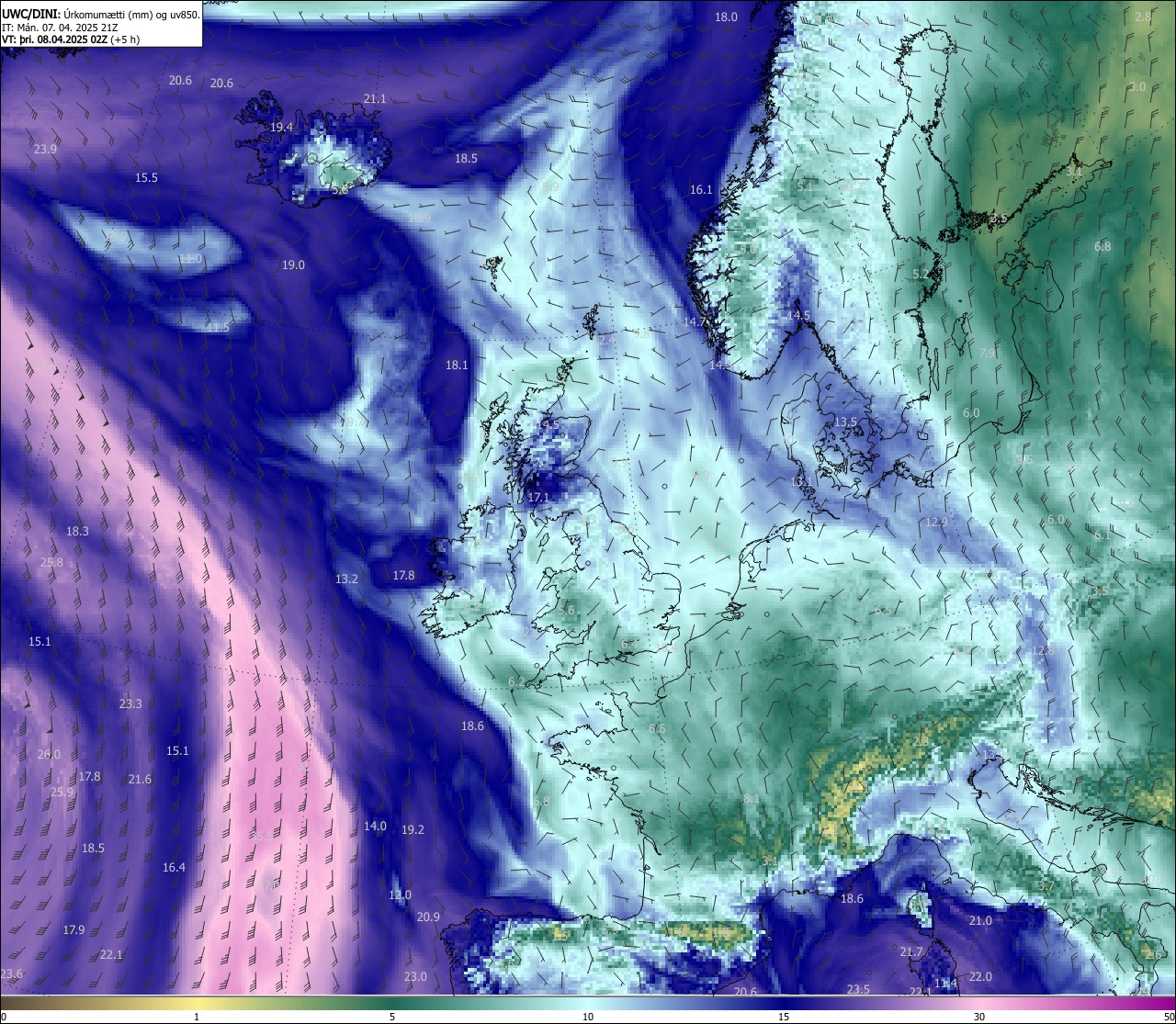Click the 25.9 value label
1176x1024 pixels.
pyautogui.click(x=62, y=792)
